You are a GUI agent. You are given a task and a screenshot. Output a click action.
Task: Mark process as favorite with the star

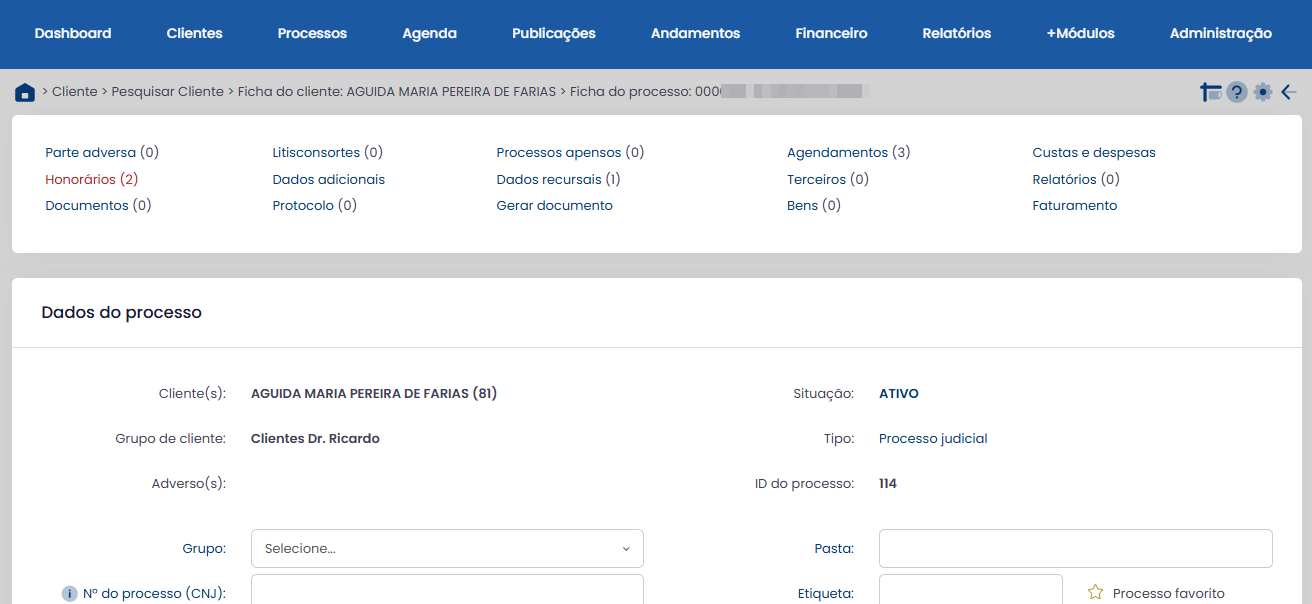pos(1095,593)
